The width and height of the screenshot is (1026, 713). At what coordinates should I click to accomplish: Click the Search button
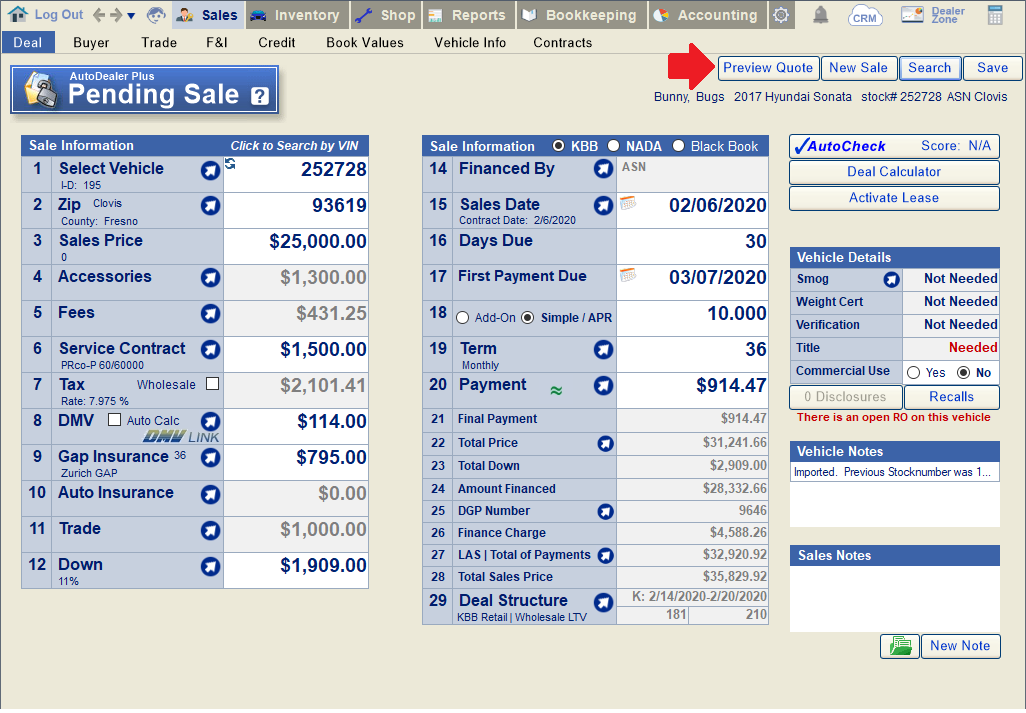point(929,68)
